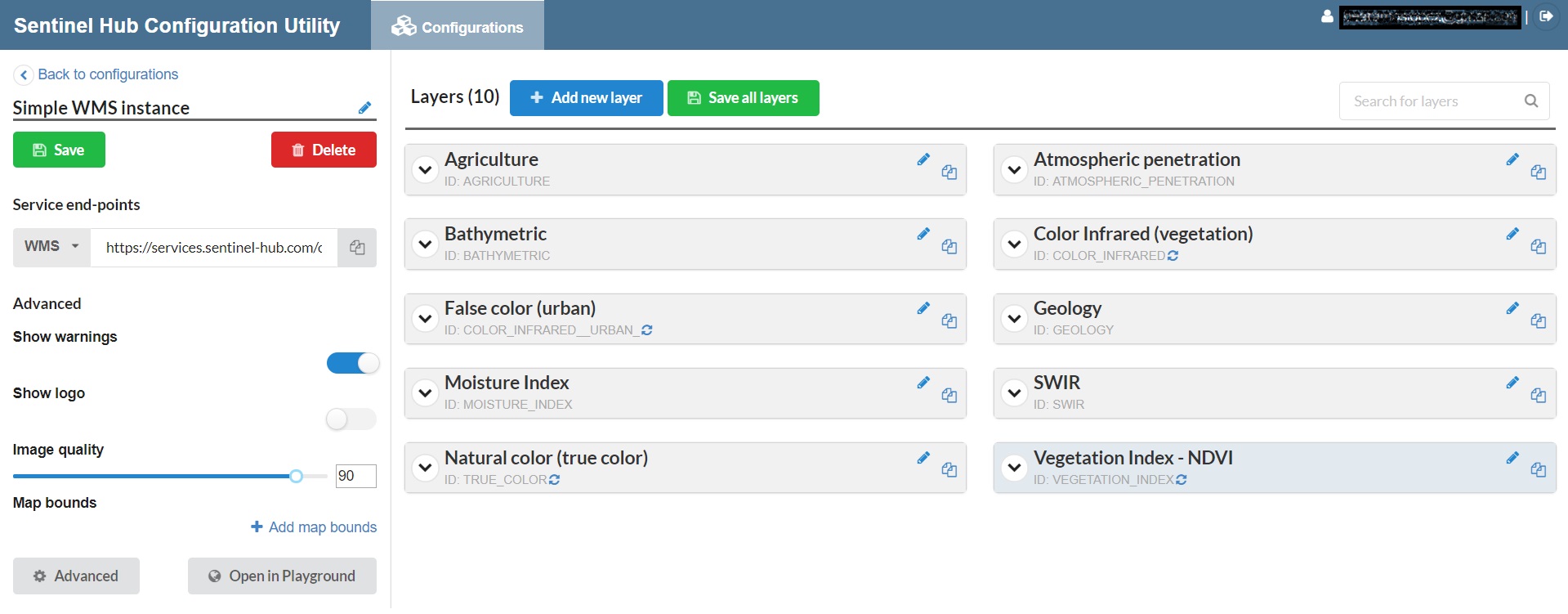1568x614 pixels.
Task: Edit the Agriculture layer name pencil icon
Action: [923, 159]
